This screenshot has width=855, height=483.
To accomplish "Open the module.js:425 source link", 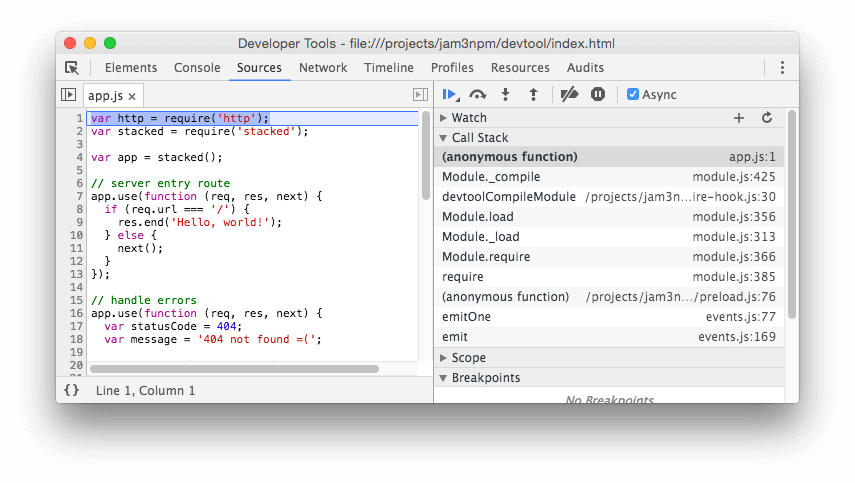I will pos(734,177).
